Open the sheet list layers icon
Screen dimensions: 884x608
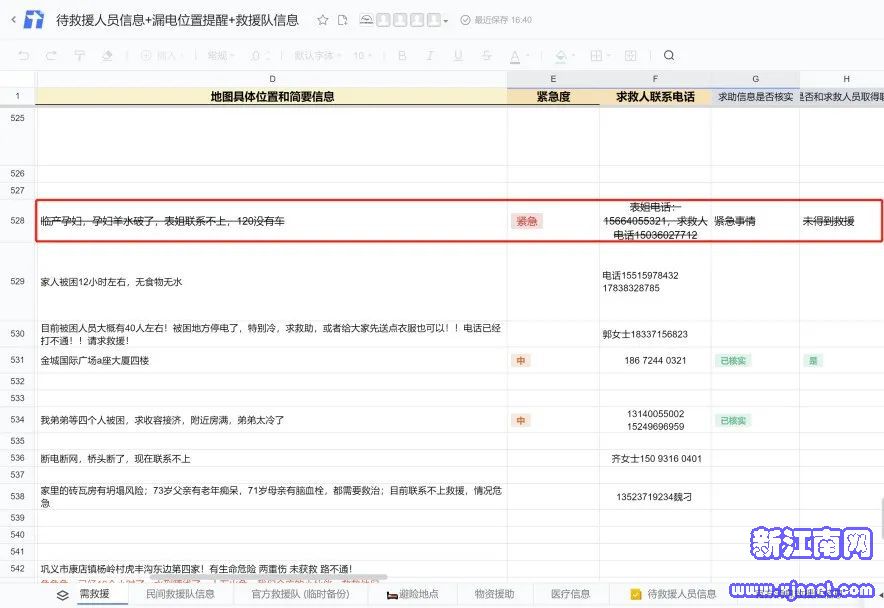(62, 594)
